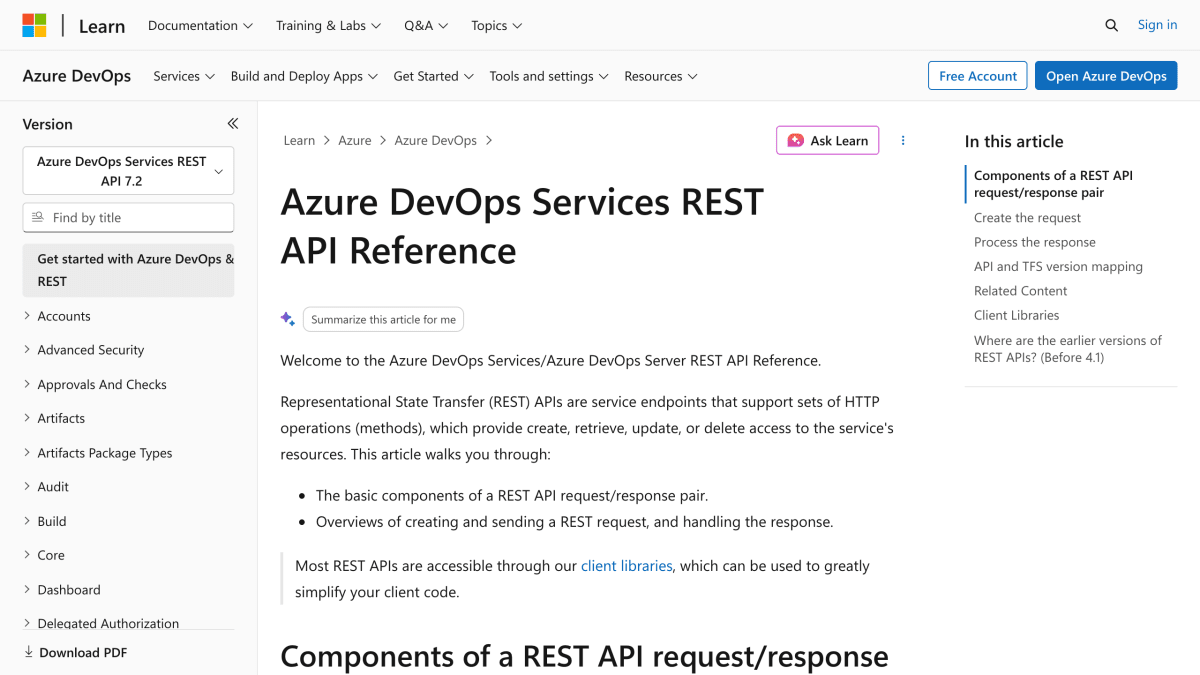This screenshot has height=675, width=1200.
Task: Open the Training & Labs menu
Action: pyautogui.click(x=328, y=26)
